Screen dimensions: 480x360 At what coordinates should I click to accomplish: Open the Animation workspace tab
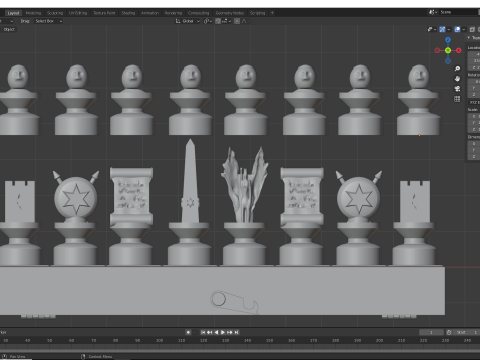(x=150, y=13)
